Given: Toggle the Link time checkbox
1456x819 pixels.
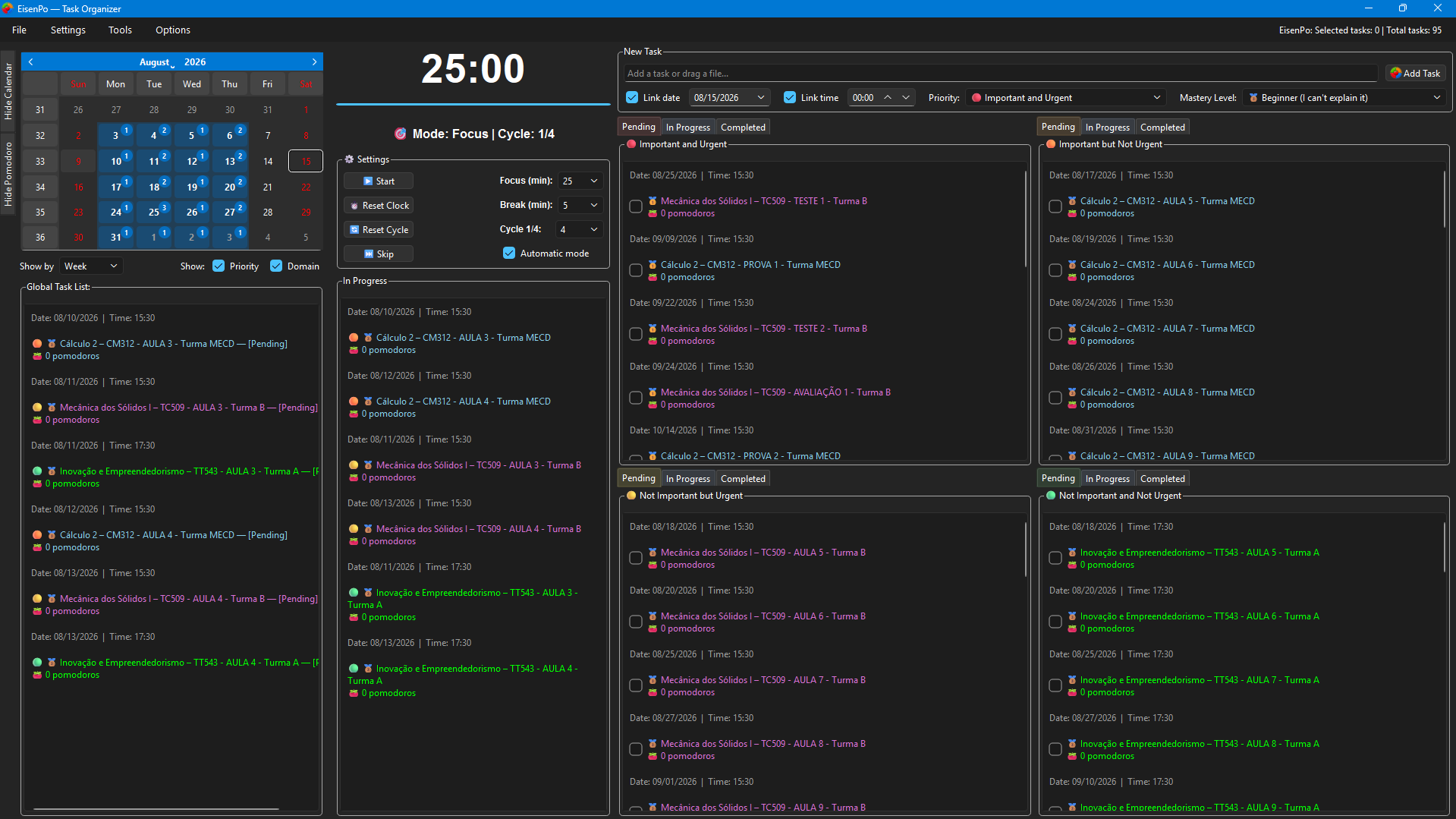Looking at the screenshot, I should [x=790, y=98].
